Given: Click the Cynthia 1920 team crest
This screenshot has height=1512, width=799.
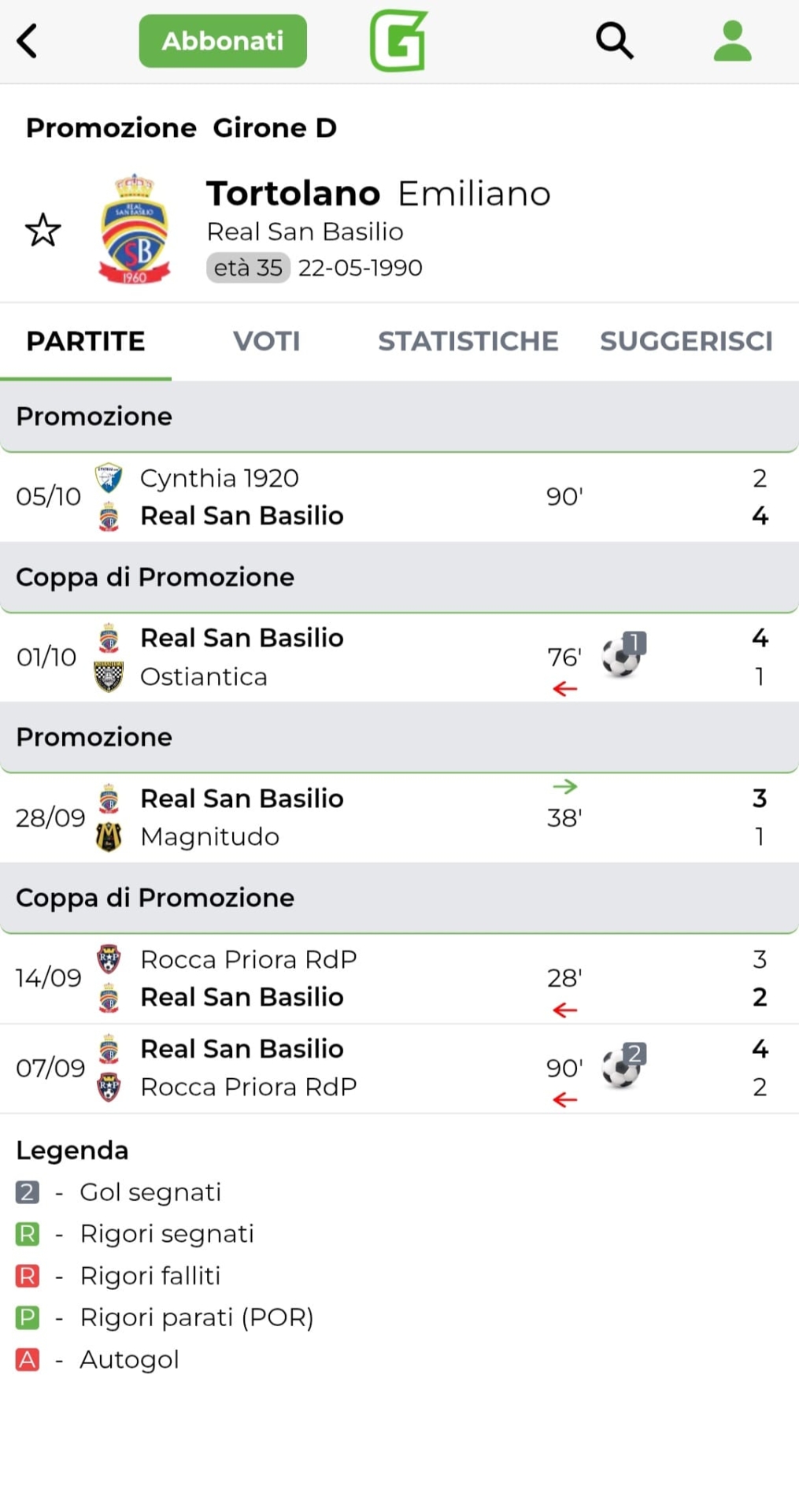Looking at the screenshot, I should coord(109,478).
